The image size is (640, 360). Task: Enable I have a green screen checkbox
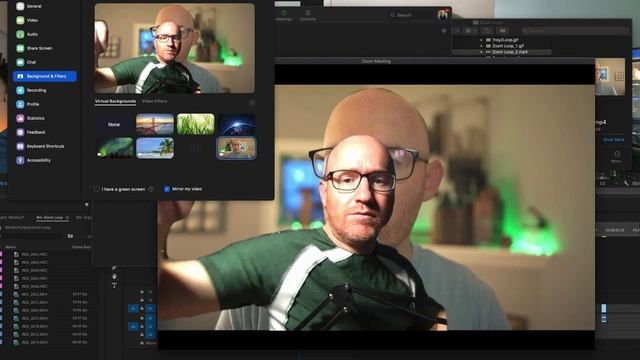click(x=96, y=189)
